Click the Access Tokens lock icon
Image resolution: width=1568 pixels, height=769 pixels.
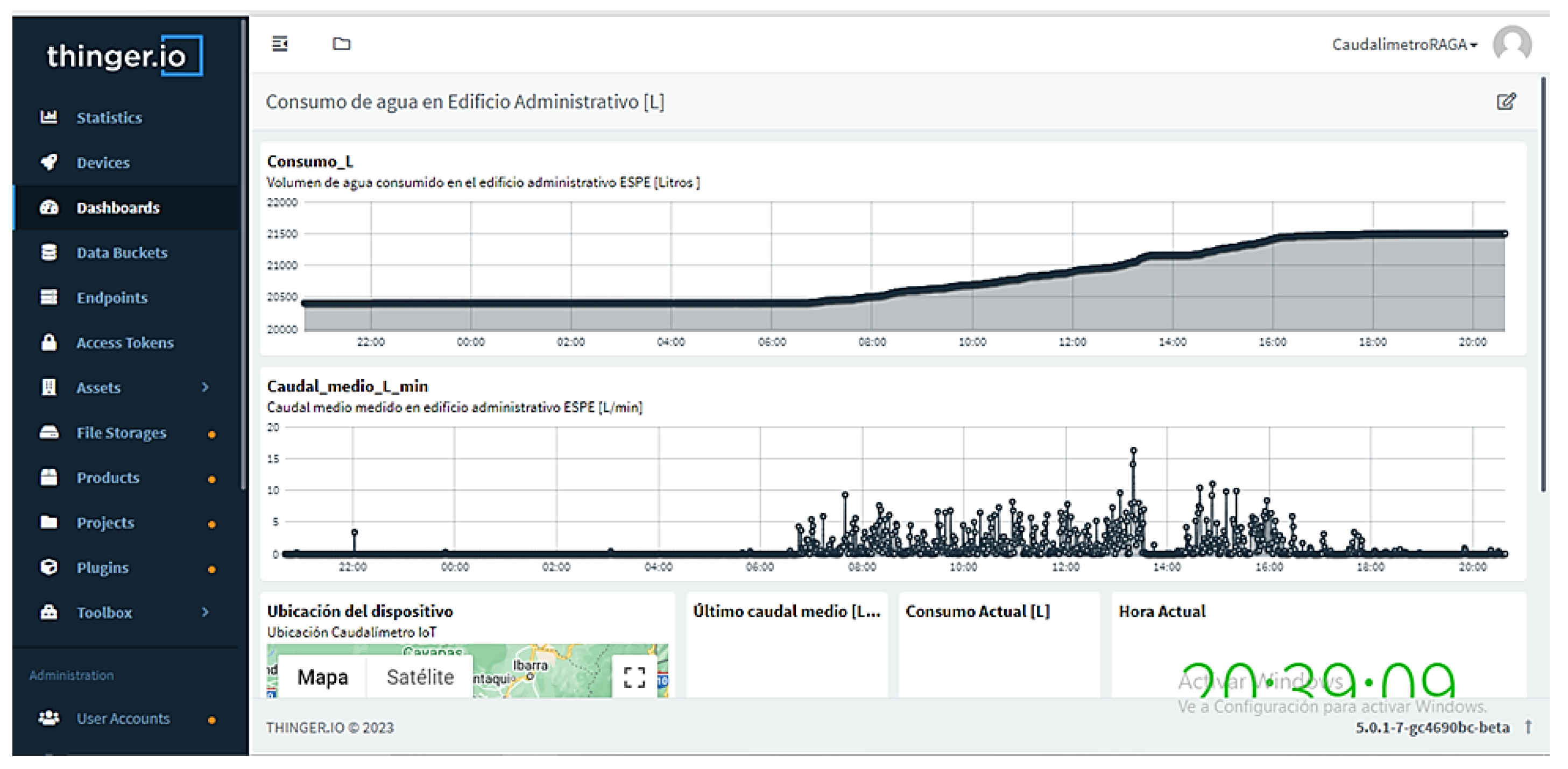point(48,342)
